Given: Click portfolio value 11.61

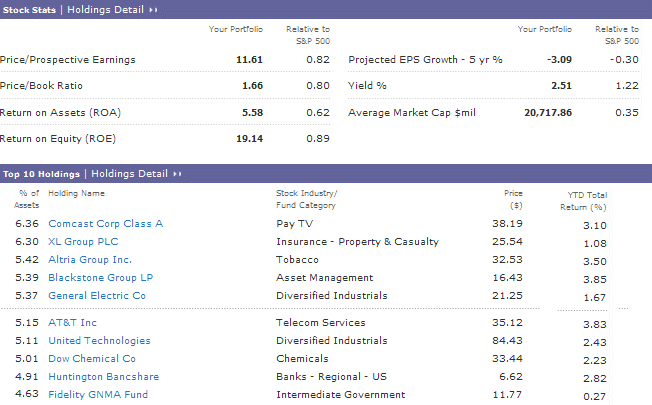Looking at the screenshot, I should click(249, 60).
